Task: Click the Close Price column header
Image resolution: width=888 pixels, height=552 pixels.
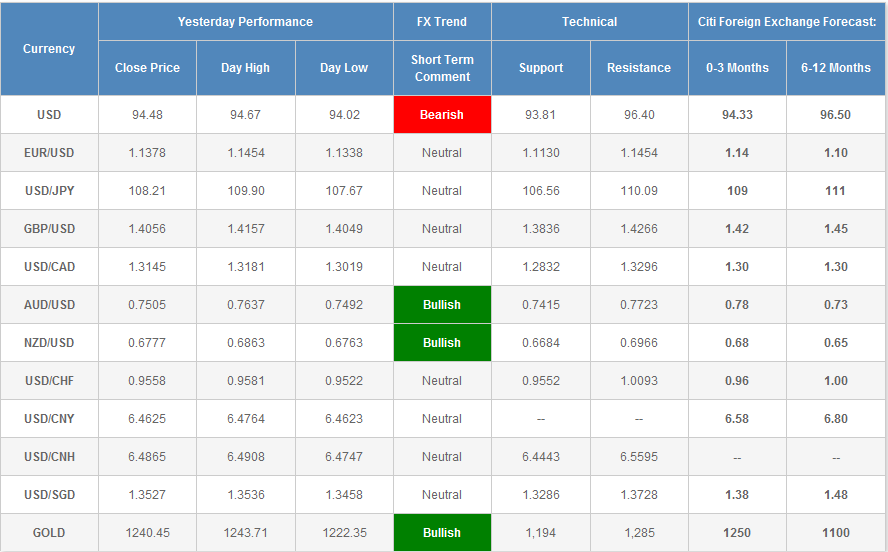Action: 147,68
